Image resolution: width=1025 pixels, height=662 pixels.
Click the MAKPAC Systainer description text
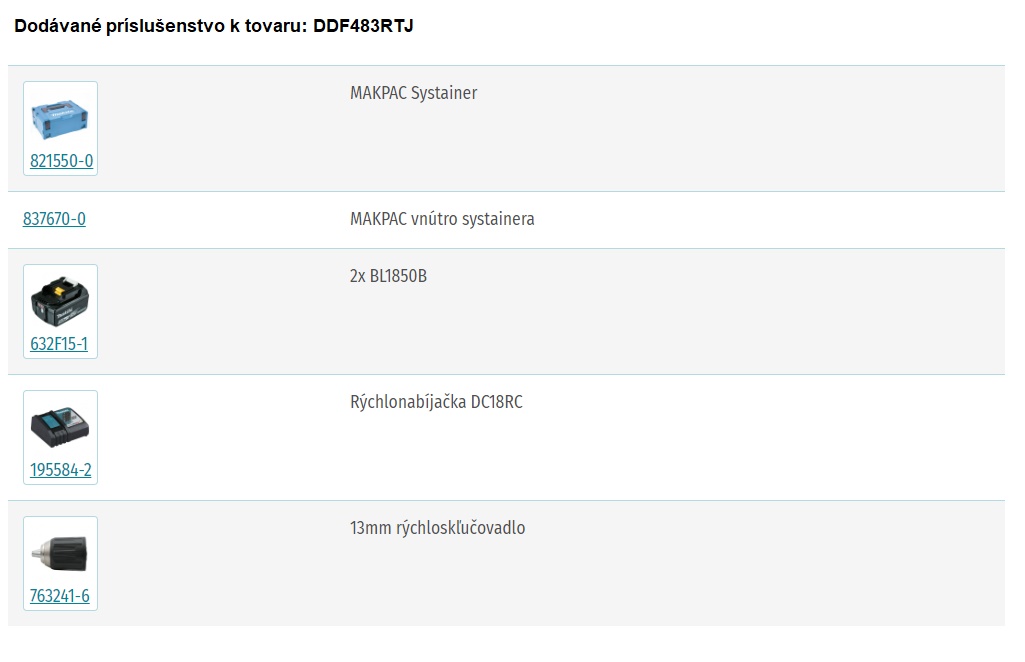point(413,93)
